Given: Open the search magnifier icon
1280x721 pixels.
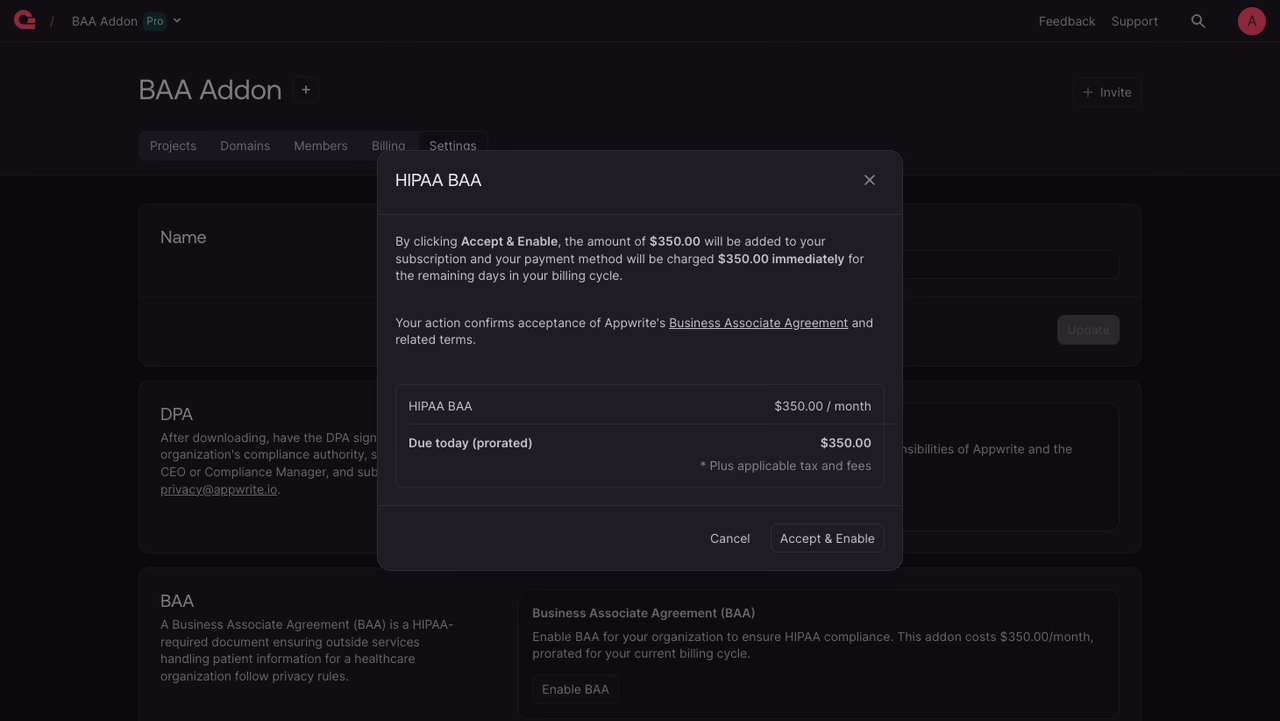Looking at the screenshot, I should pyautogui.click(x=1198, y=21).
